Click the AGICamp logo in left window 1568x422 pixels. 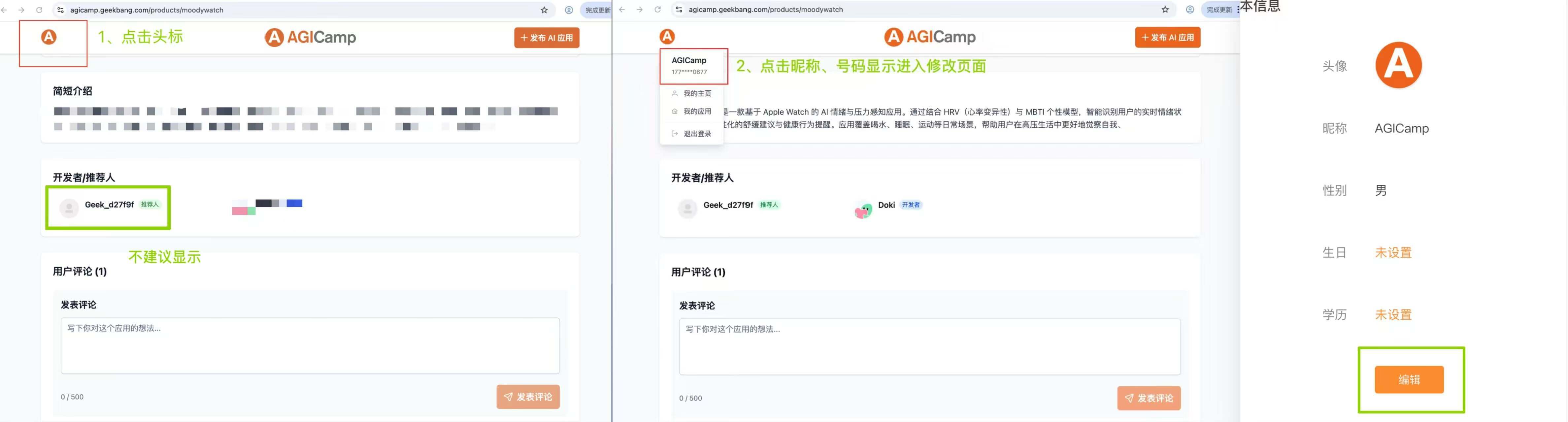(311, 37)
